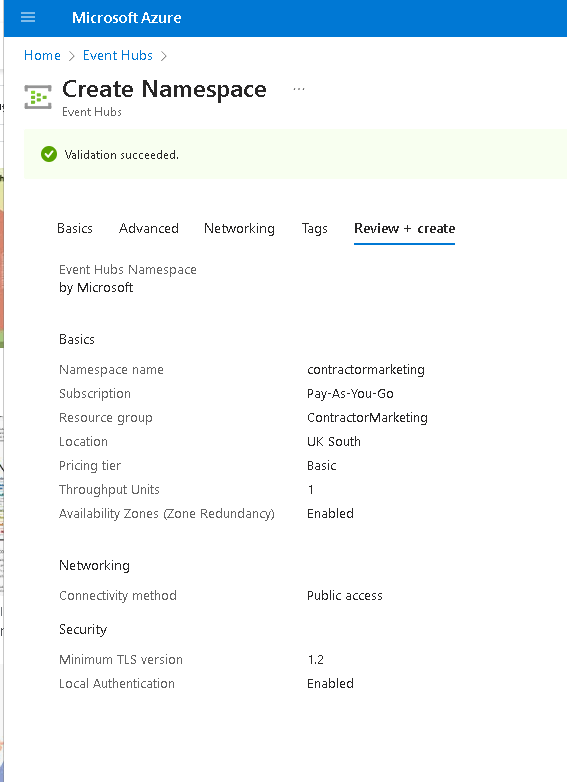Click the chevron after Home breadcrumb

72,56
